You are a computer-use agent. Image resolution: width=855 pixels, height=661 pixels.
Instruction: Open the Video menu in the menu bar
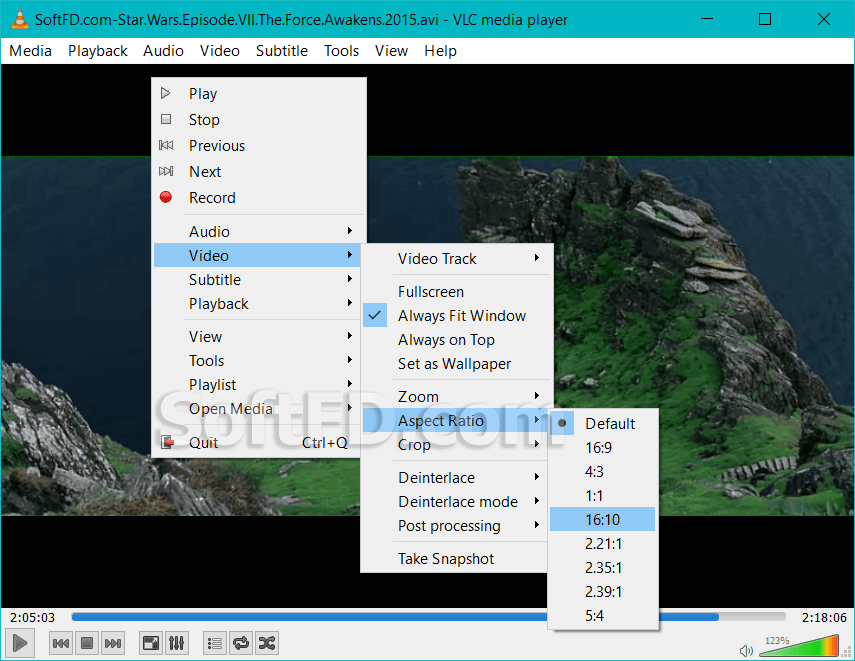(220, 51)
